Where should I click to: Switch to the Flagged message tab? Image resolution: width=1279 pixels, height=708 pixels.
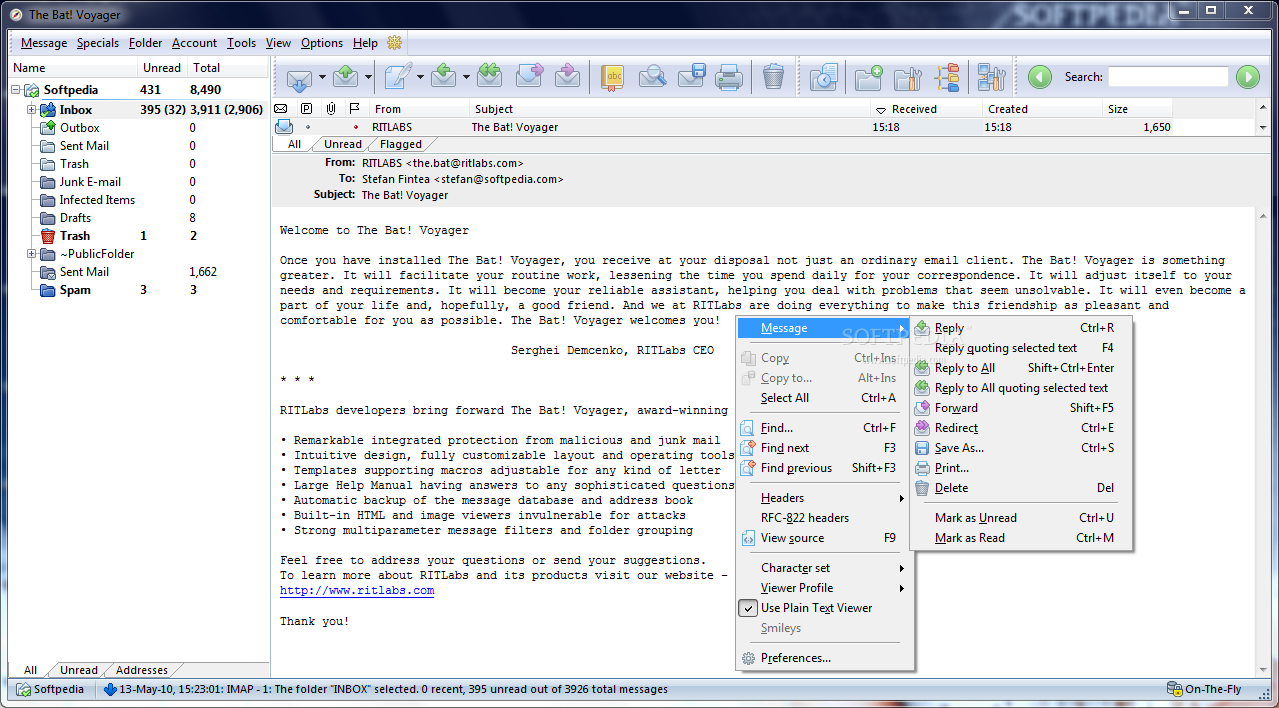click(400, 144)
